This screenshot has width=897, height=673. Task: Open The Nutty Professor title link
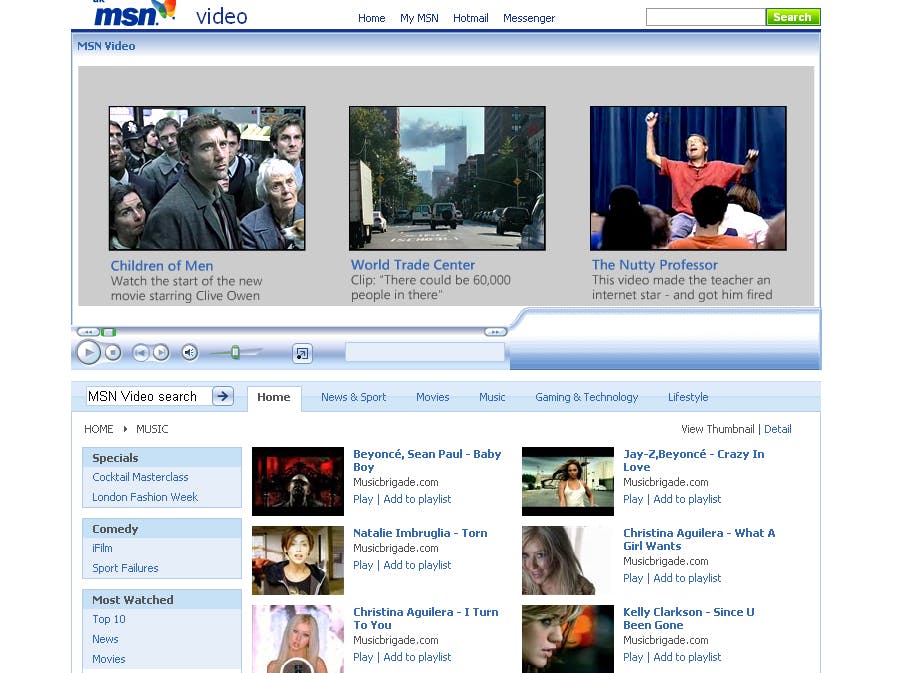[x=655, y=265]
